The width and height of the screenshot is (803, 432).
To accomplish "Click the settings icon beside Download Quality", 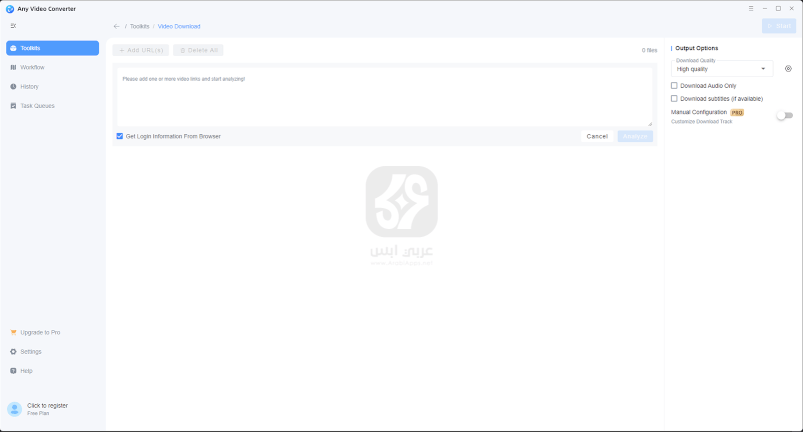I will click(x=788, y=69).
